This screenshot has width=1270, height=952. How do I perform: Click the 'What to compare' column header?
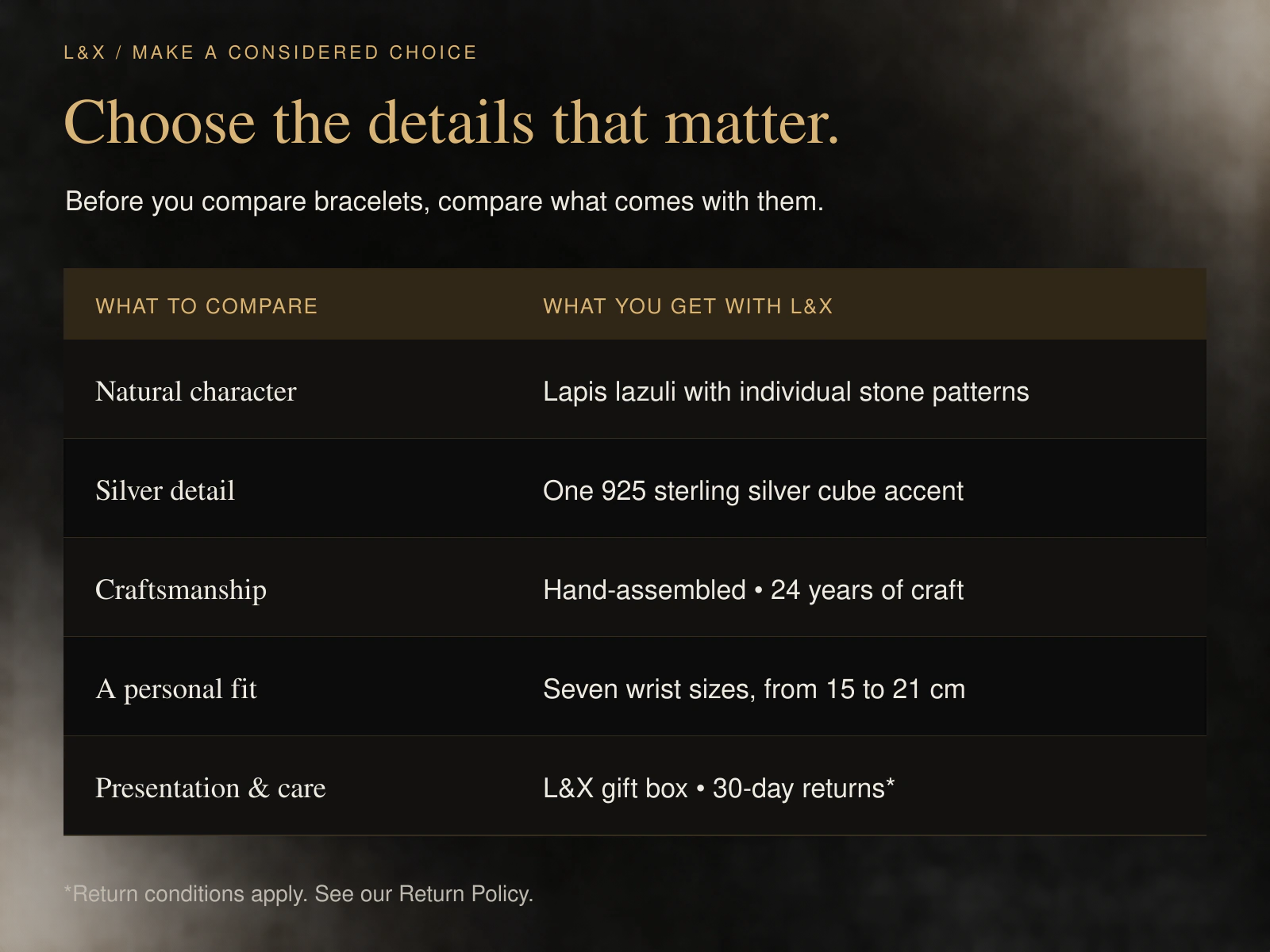[x=206, y=306]
